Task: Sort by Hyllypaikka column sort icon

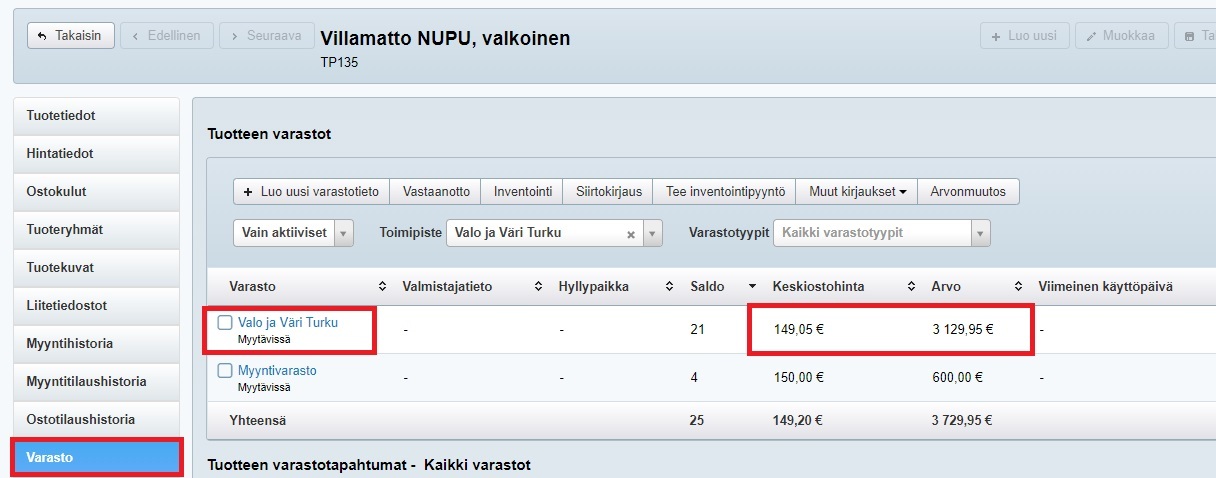Action: (671, 287)
